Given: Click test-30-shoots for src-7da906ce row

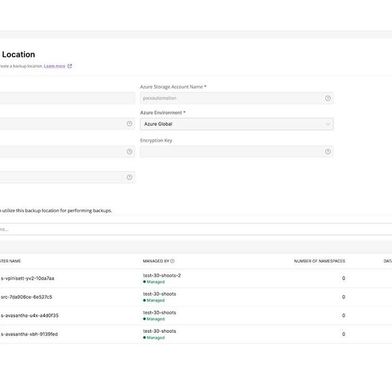Looking at the screenshot, I should click(159, 294).
